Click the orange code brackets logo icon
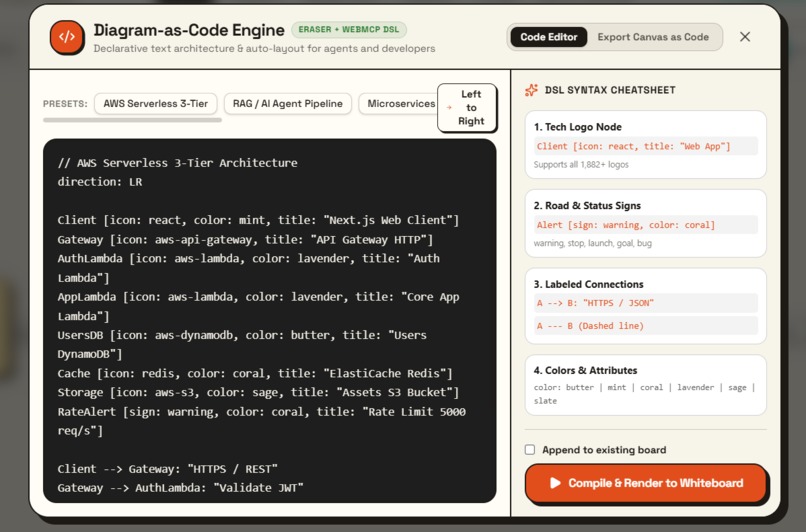 (67, 37)
